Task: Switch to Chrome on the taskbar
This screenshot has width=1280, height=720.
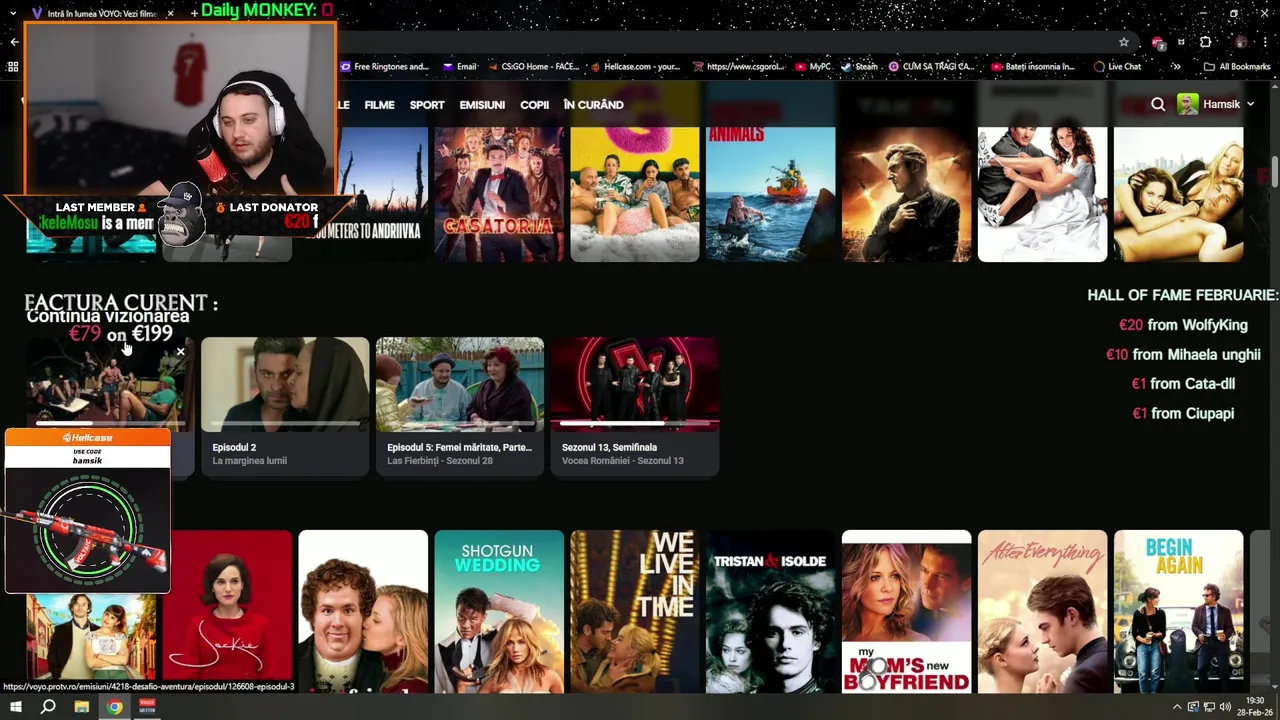Action: click(x=115, y=707)
